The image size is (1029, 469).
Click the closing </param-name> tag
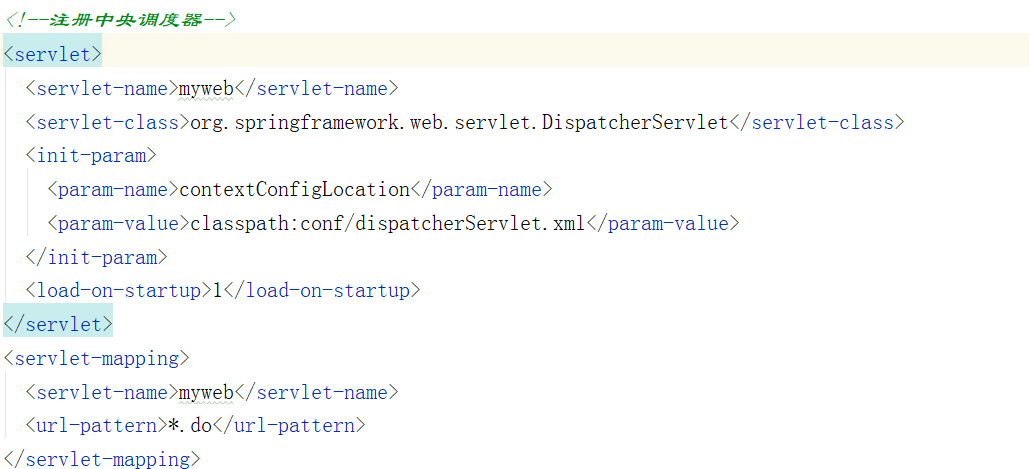click(482, 190)
